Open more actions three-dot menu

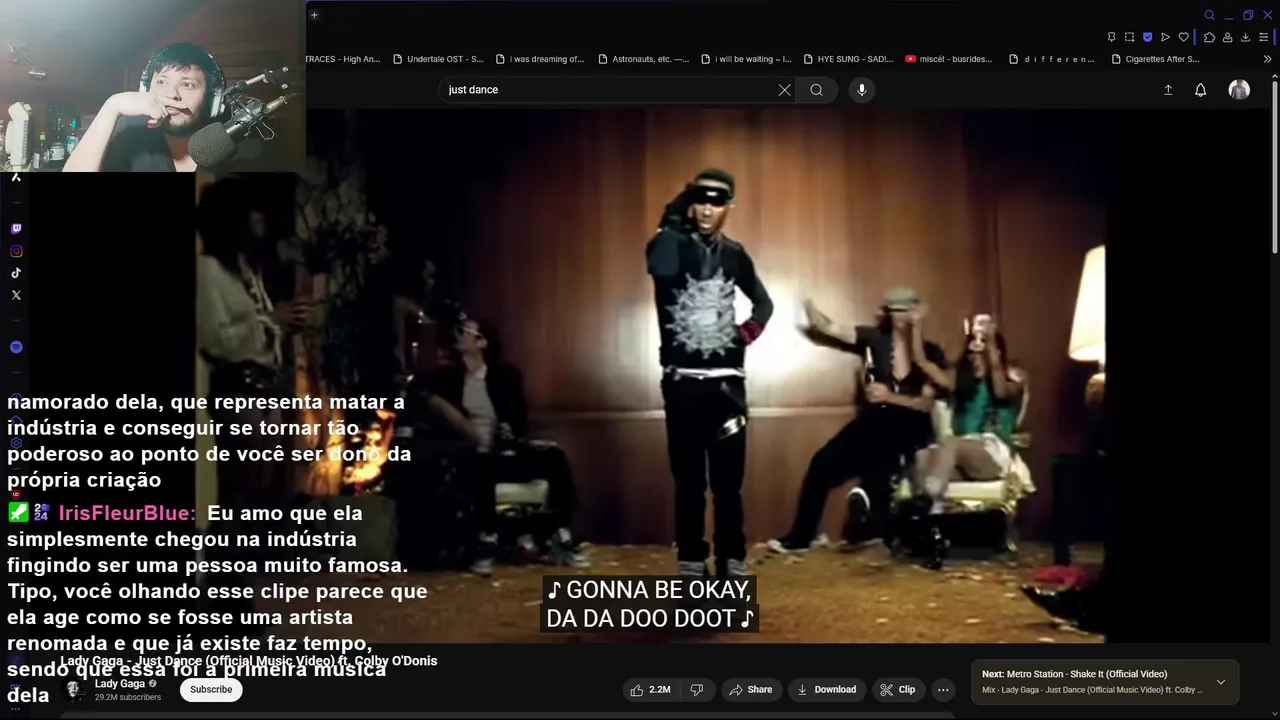point(943,689)
